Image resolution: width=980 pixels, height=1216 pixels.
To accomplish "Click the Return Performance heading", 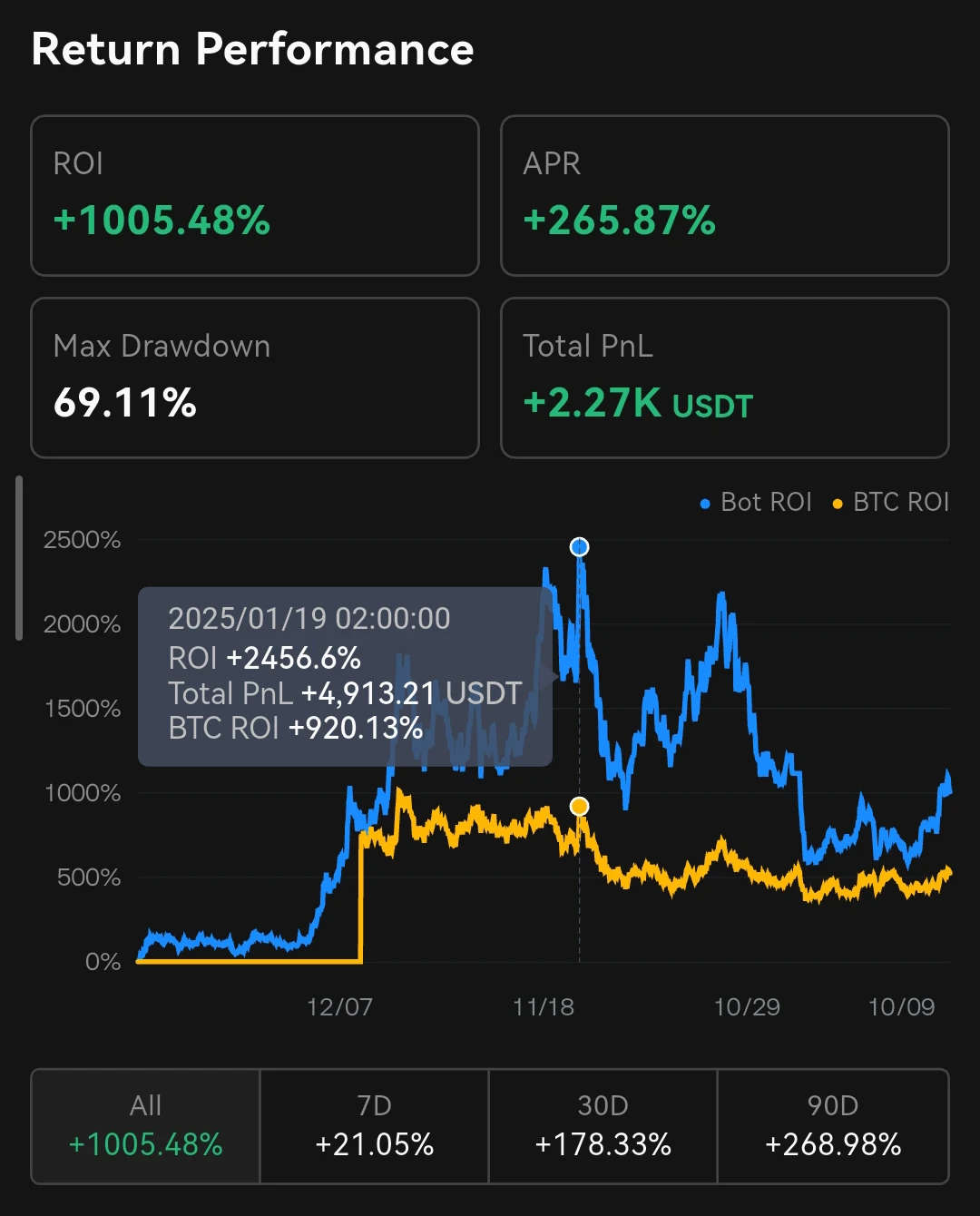I will (252, 49).
